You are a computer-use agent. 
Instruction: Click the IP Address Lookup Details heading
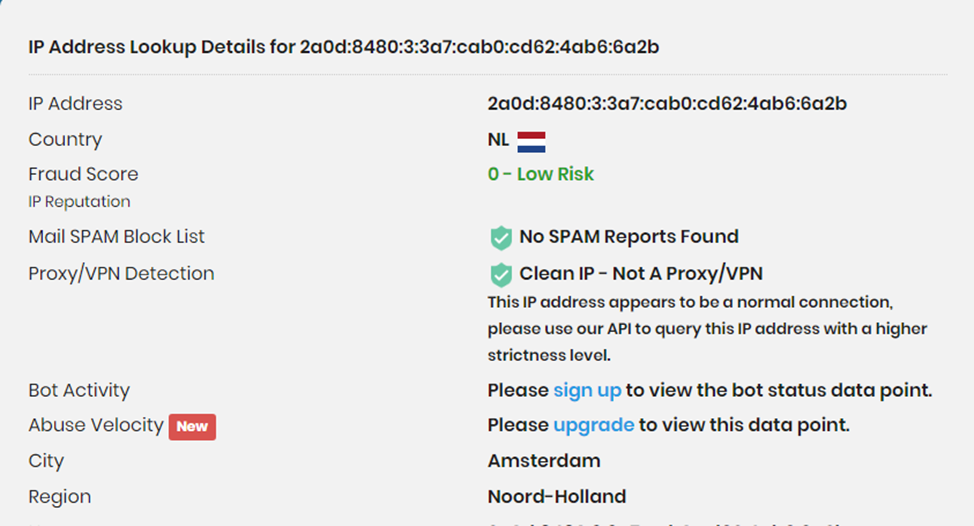pyautogui.click(x=343, y=47)
